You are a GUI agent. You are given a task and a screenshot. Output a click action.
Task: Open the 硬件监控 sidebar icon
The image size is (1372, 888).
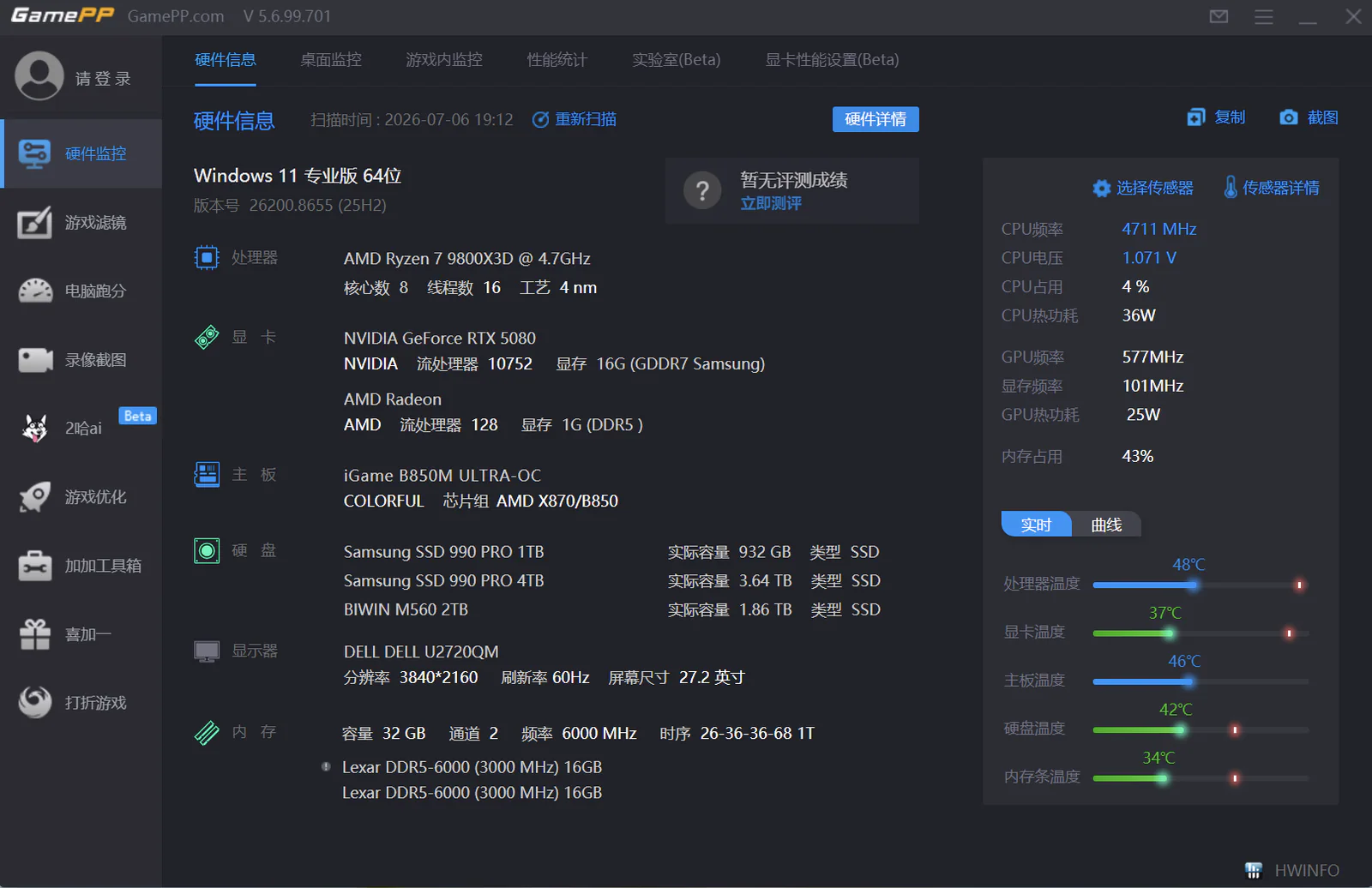34,154
